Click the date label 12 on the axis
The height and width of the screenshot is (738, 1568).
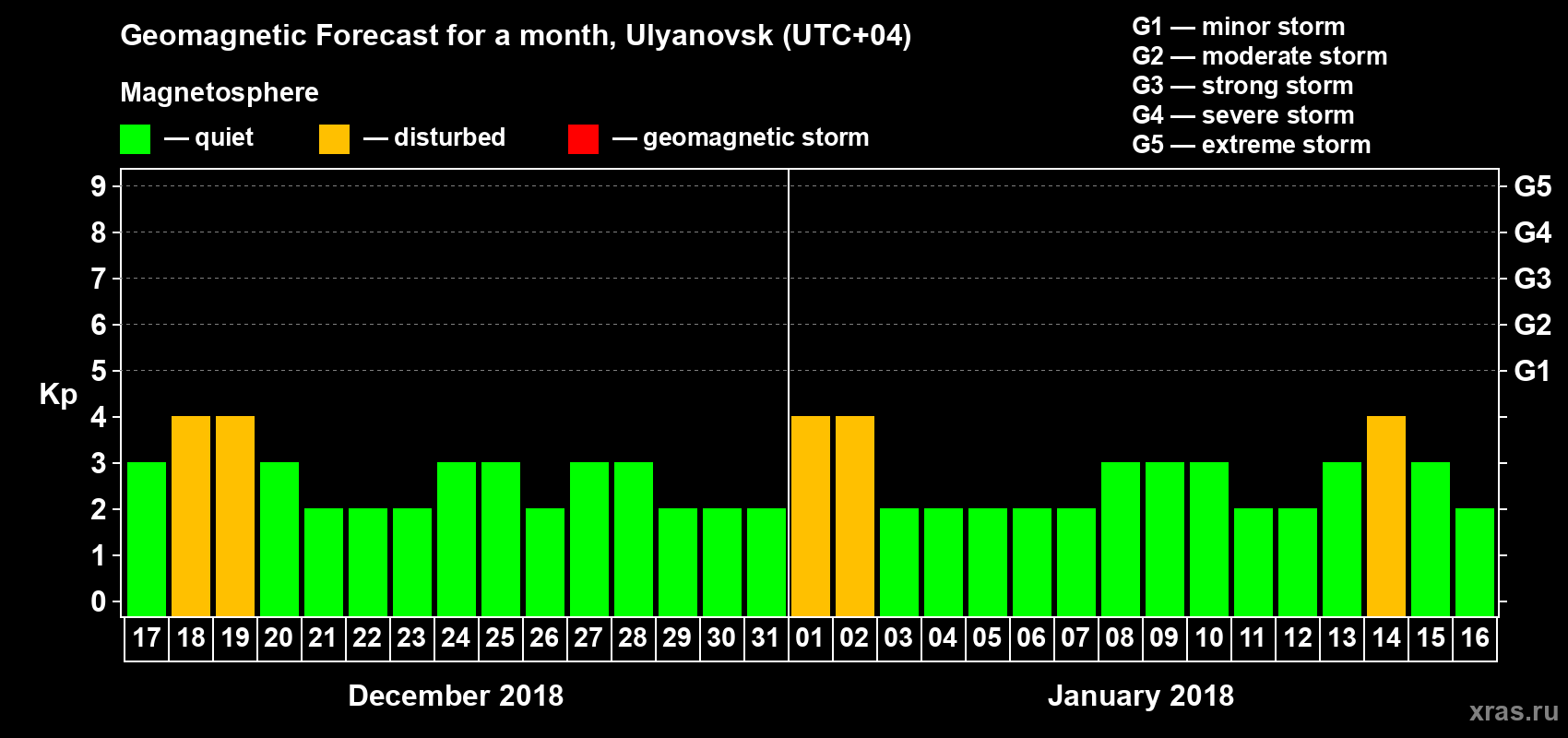(1297, 637)
